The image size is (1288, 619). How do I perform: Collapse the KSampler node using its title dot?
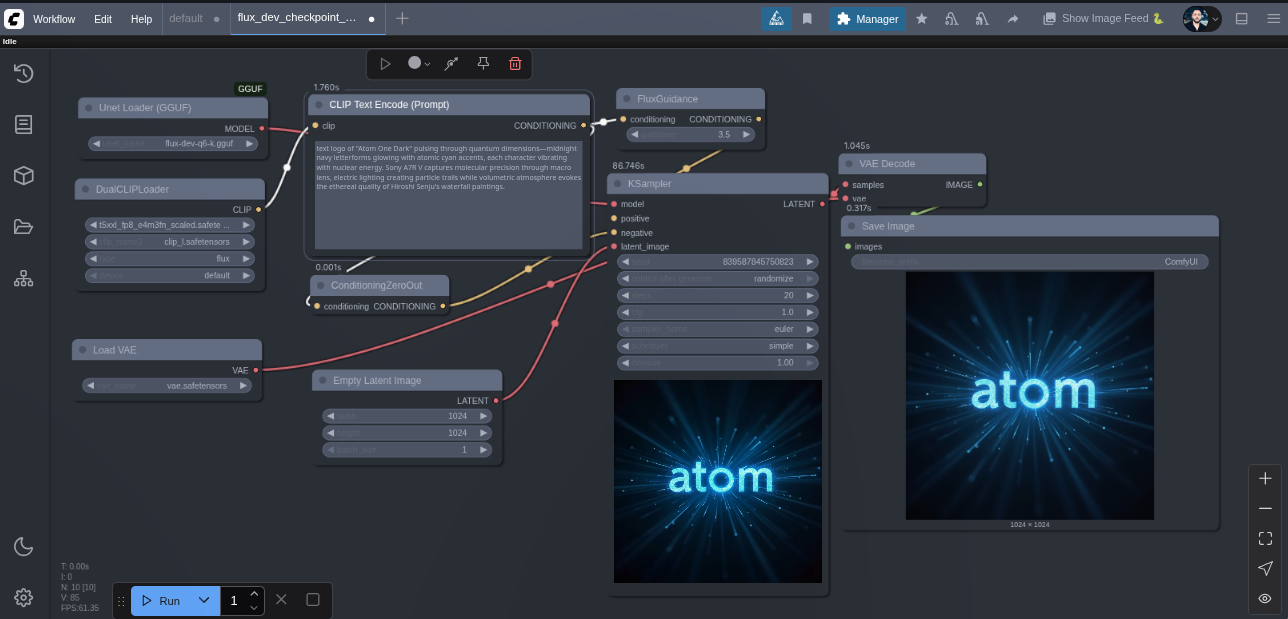click(x=618, y=184)
